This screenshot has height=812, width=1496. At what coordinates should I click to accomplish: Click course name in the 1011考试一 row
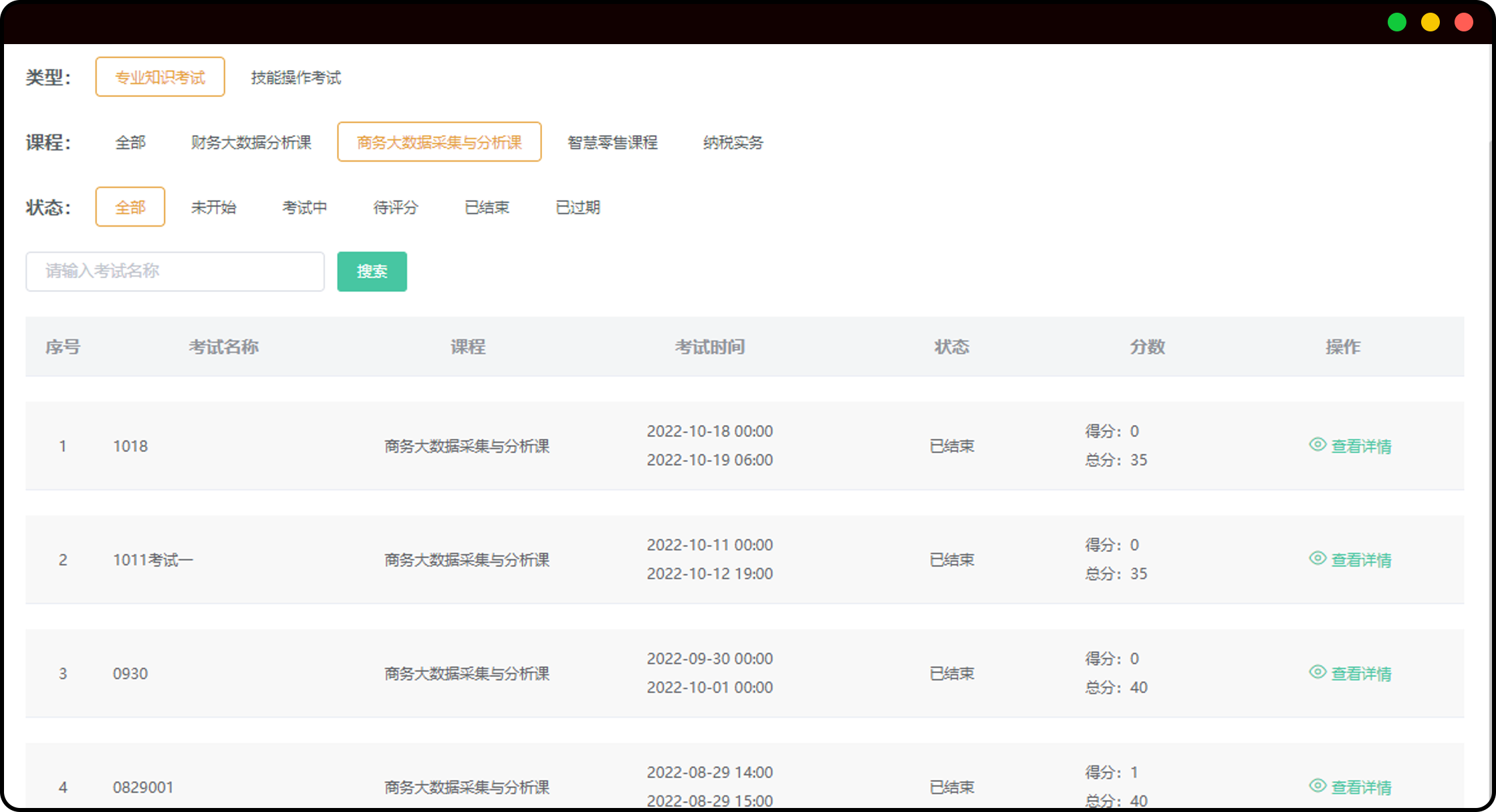pyautogui.click(x=467, y=559)
